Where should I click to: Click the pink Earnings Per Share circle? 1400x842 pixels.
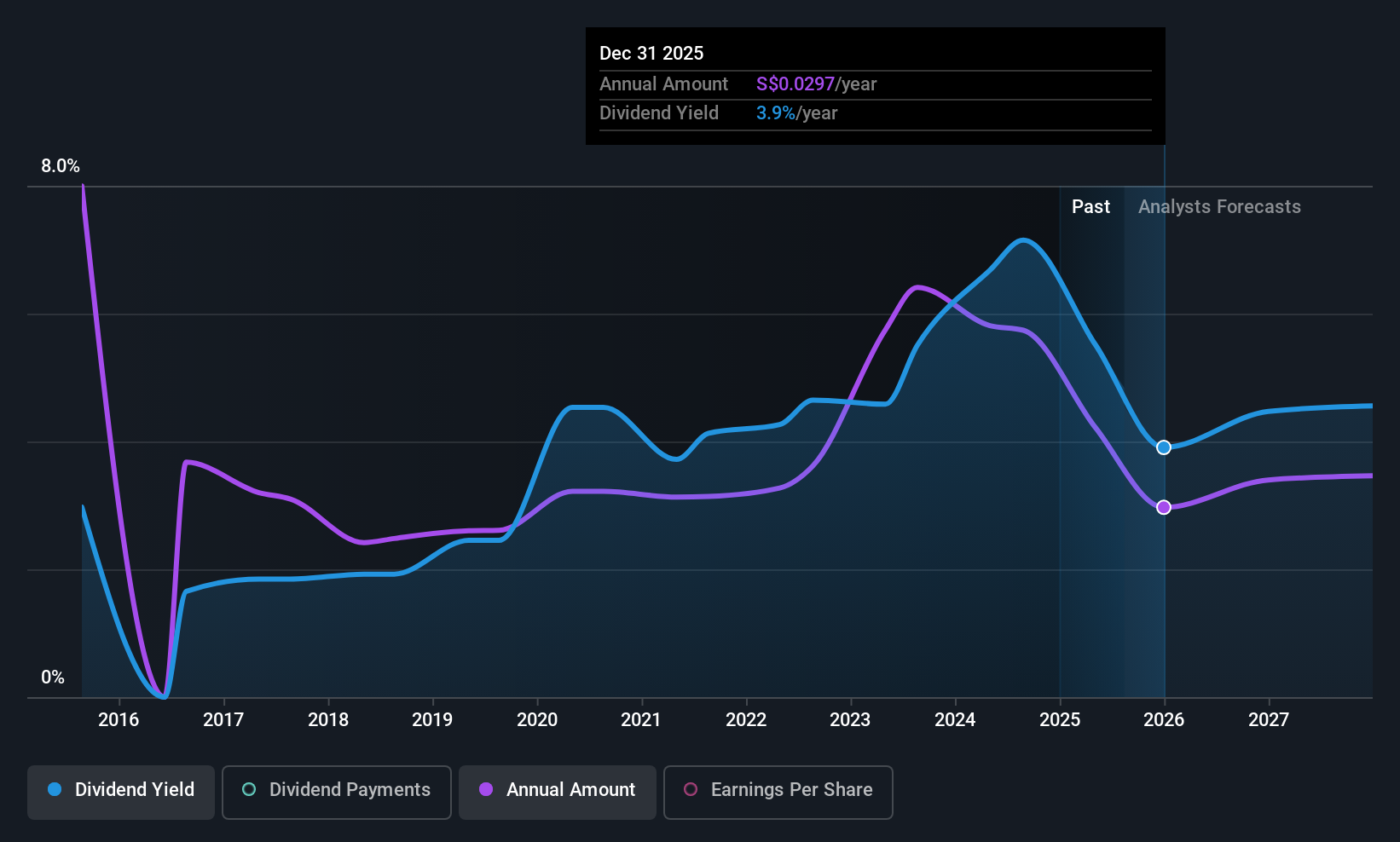pos(691,789)
